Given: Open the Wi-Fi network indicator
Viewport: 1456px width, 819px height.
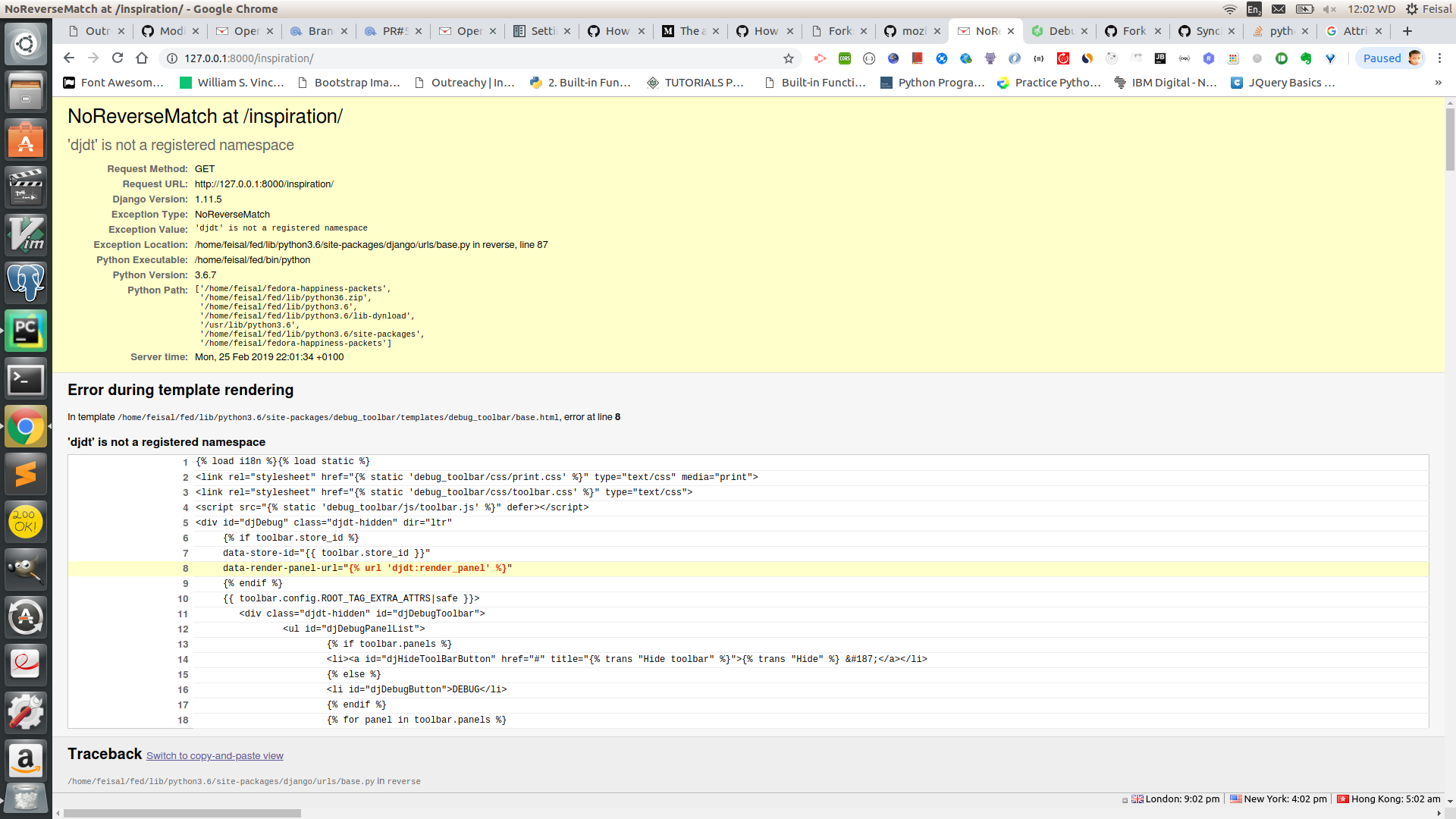Looking at the screenshot, I should pyautogui.click(x=1230, y=9).
